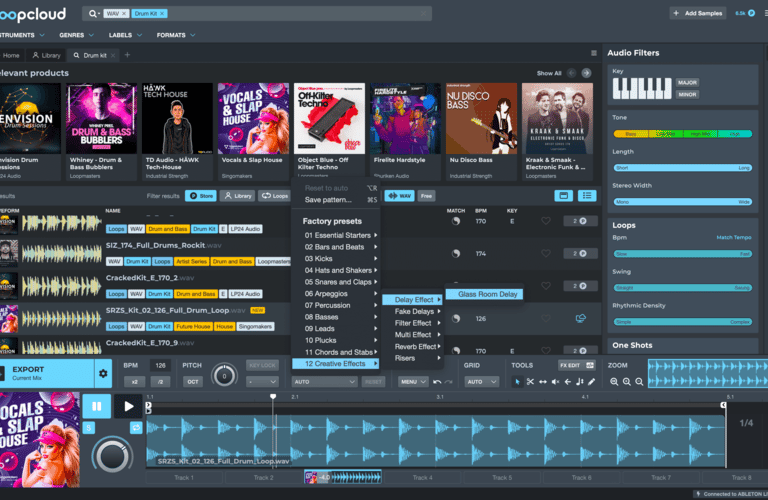Go to next relevant products arrow
This screenshot has width=768, height=500.
coord(586,73)
